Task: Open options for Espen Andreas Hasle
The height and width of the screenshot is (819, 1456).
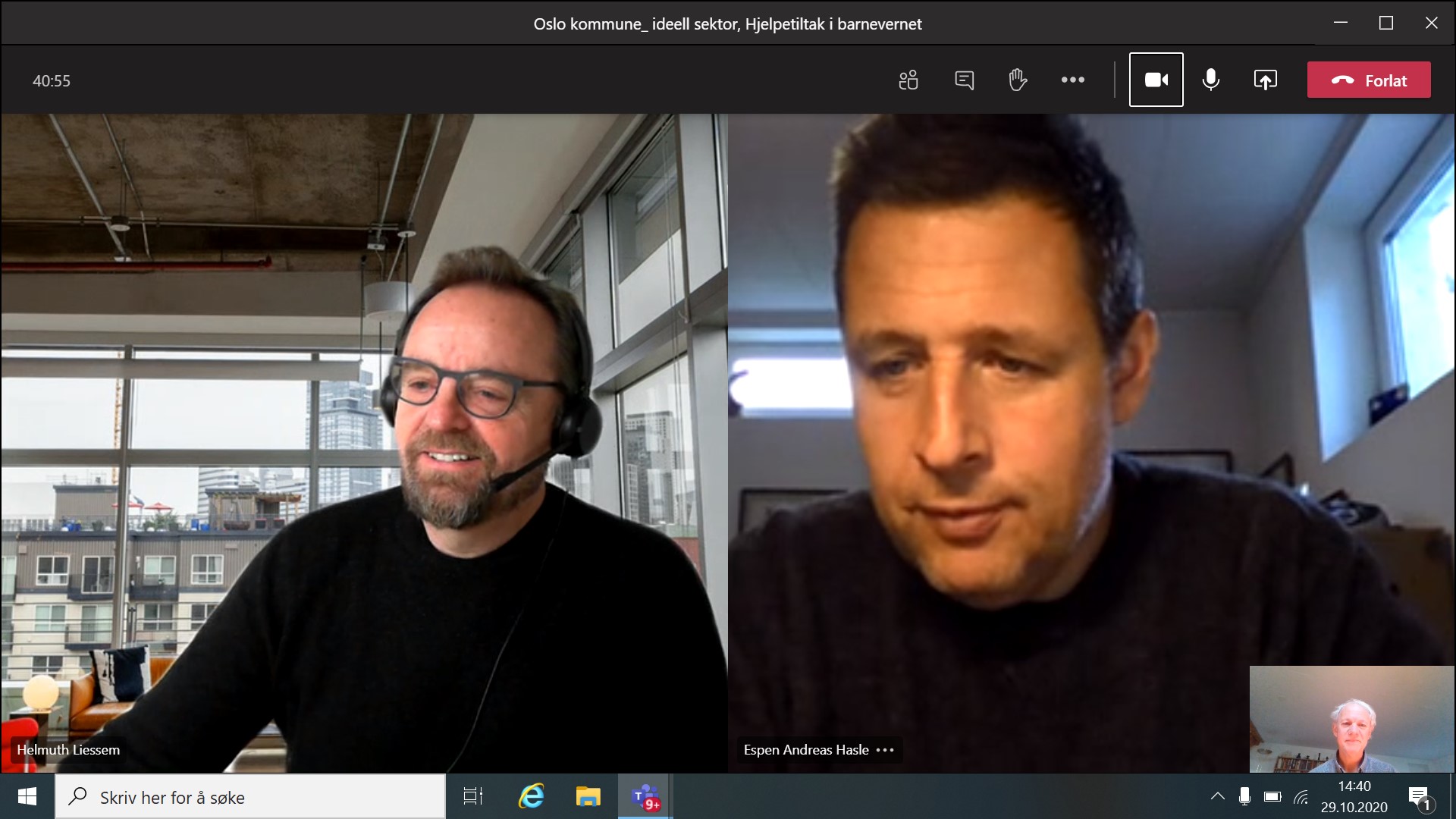Action: click(885, 750)
